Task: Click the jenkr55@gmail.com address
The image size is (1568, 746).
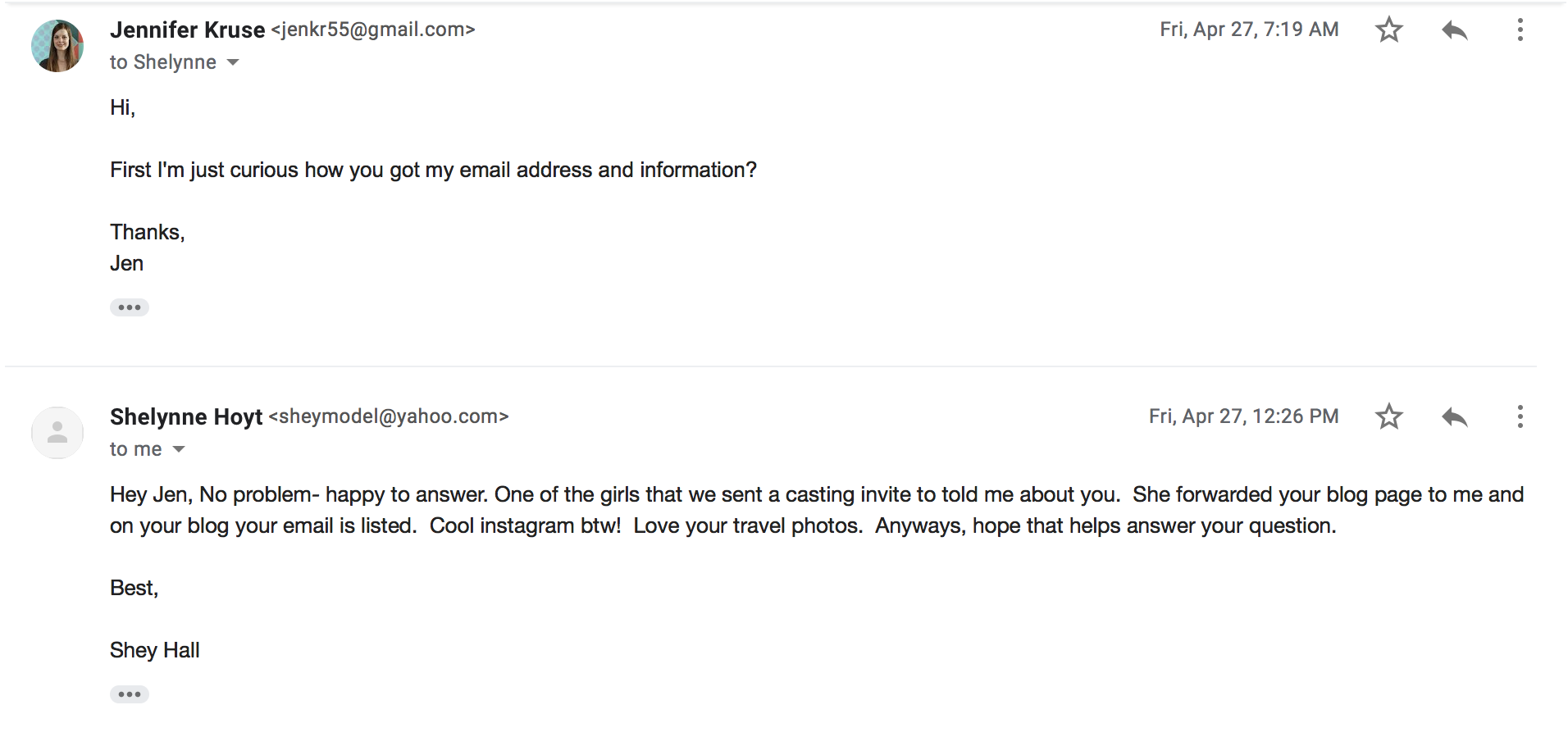Action: 373,30
